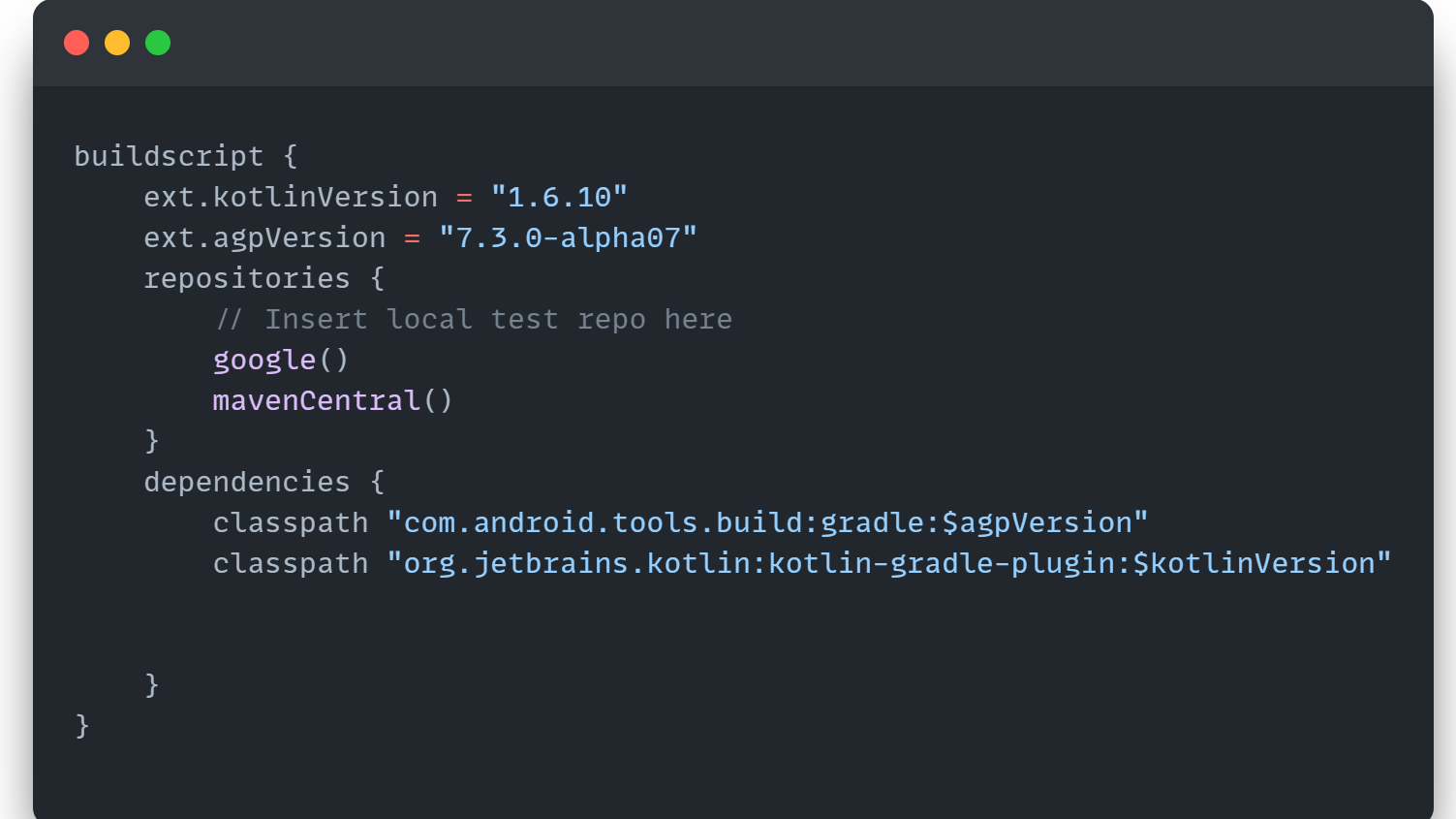Click the google() function call
This screenshot has height=819, width=1456.
280,360
